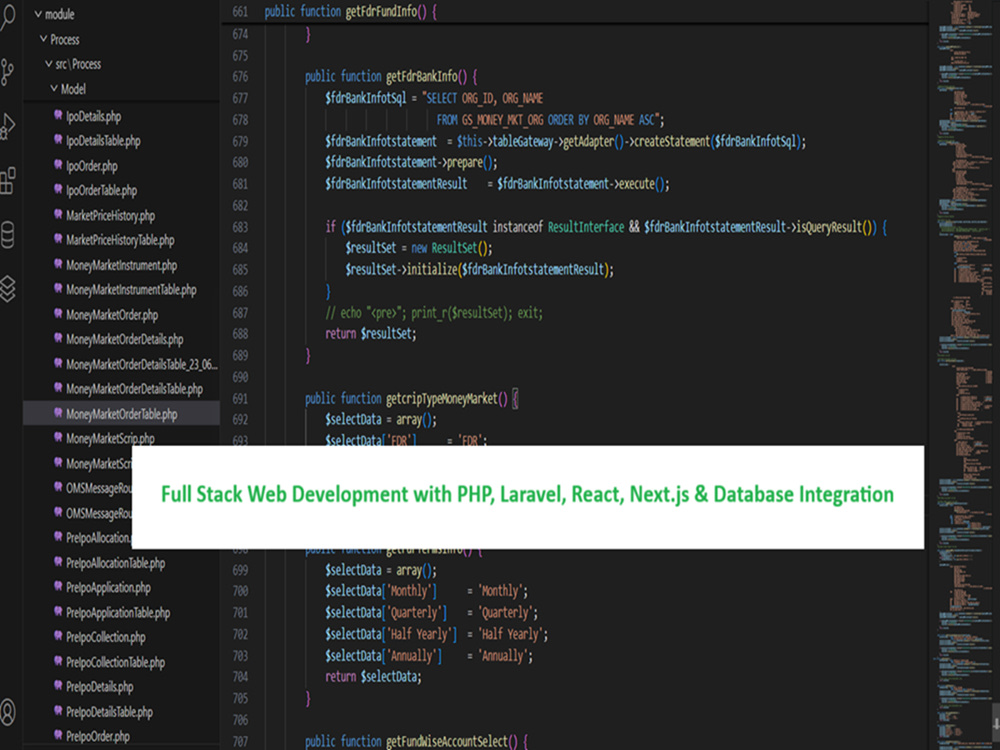
Task: Open PreIpoDetailsTable.php file
Action: click(x=109, y=712)
